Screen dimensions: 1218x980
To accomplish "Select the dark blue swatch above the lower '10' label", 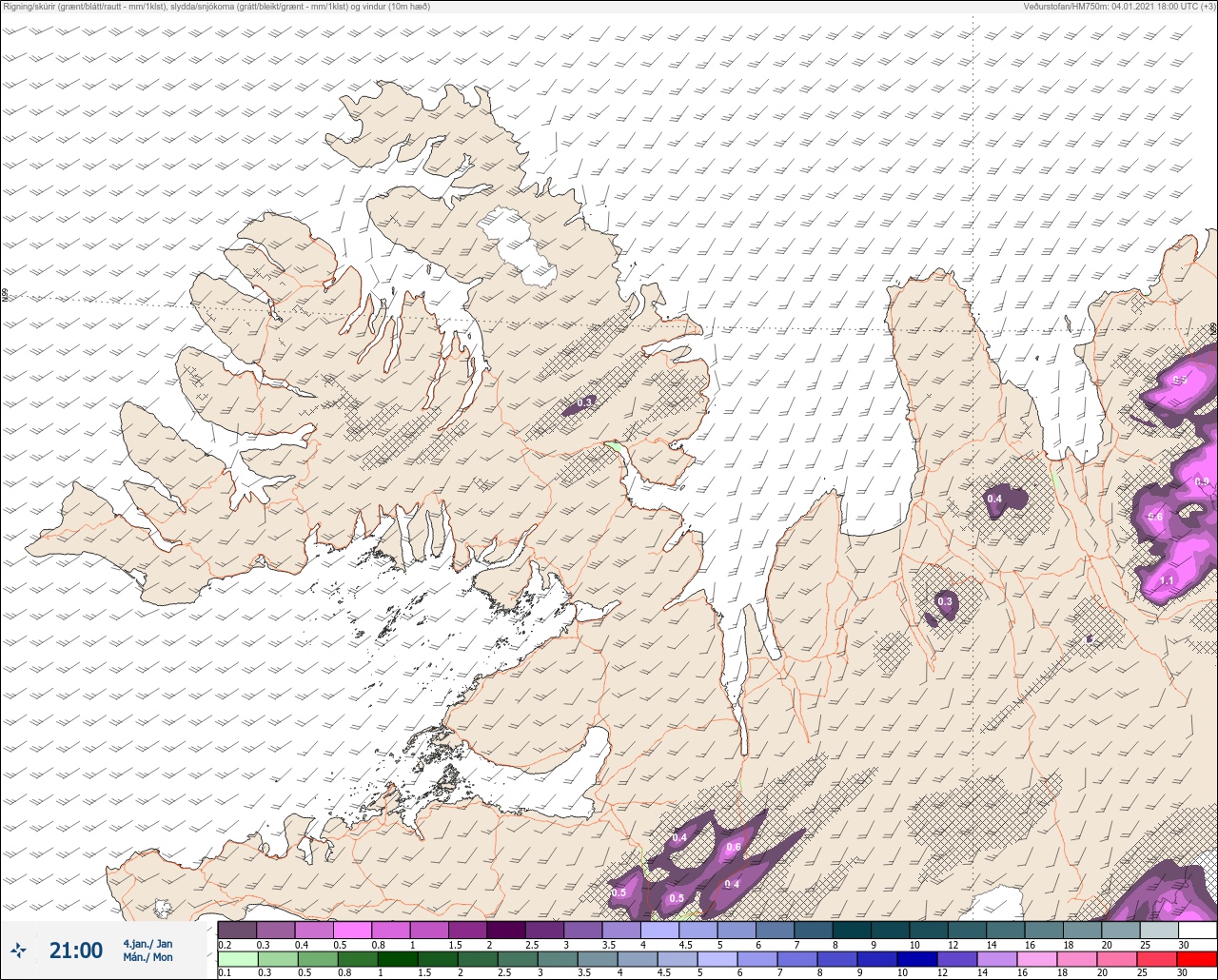I will click(916, 958).
